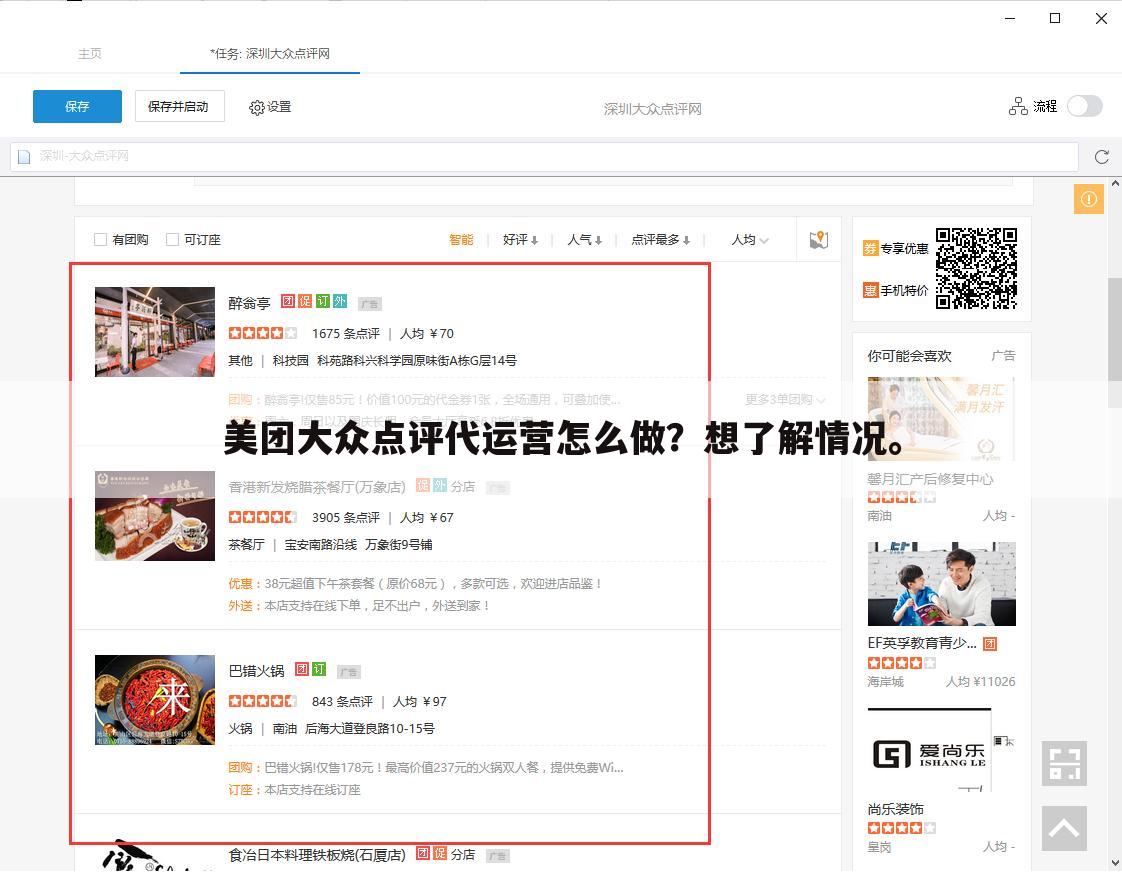Screen dimensions: 1122x880
Task: Switch to the 主页 tab
Action: pyautogui.click(x=89, y=53)
